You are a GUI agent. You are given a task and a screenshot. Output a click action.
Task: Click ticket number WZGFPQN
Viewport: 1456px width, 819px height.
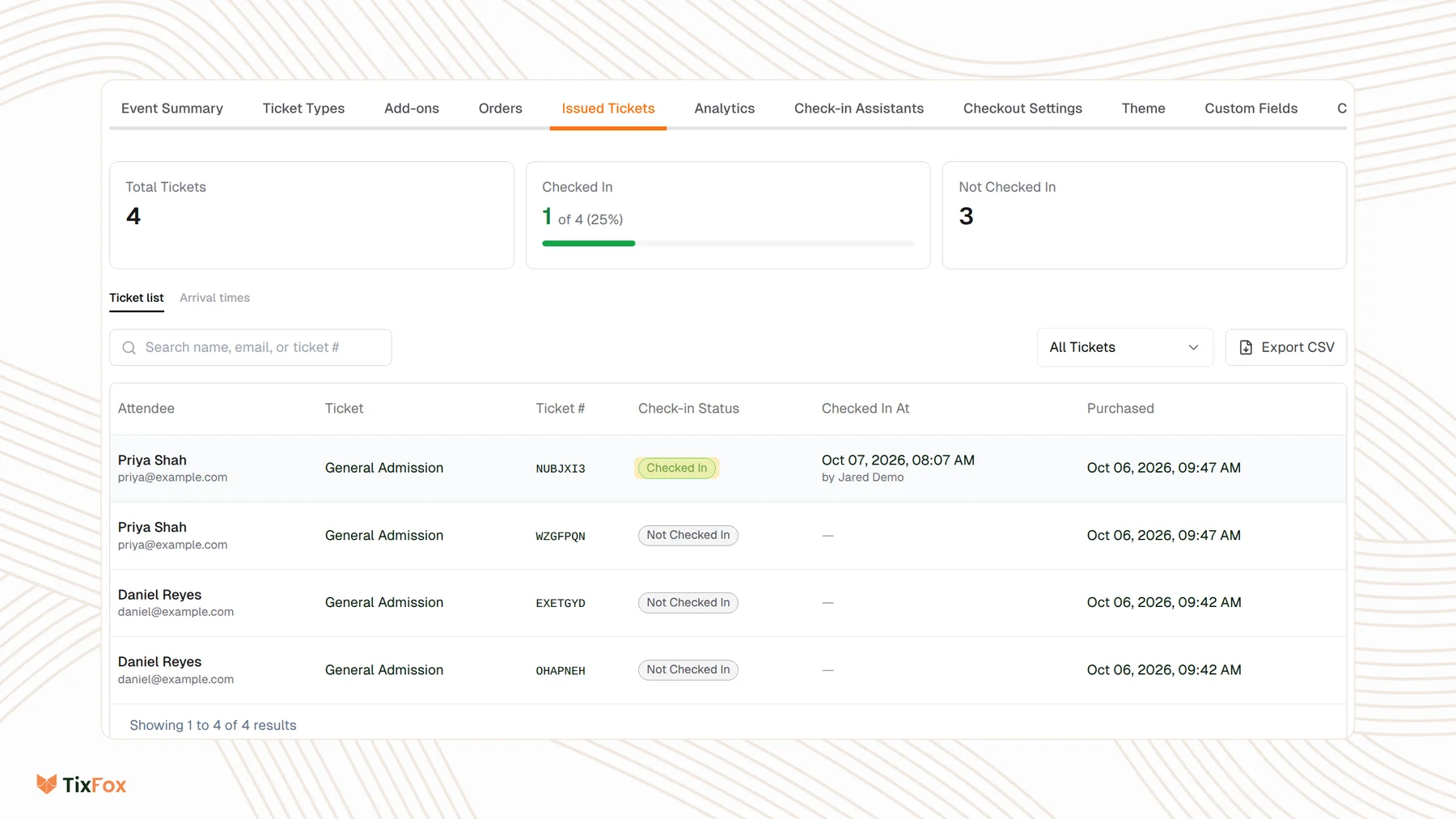561,536
